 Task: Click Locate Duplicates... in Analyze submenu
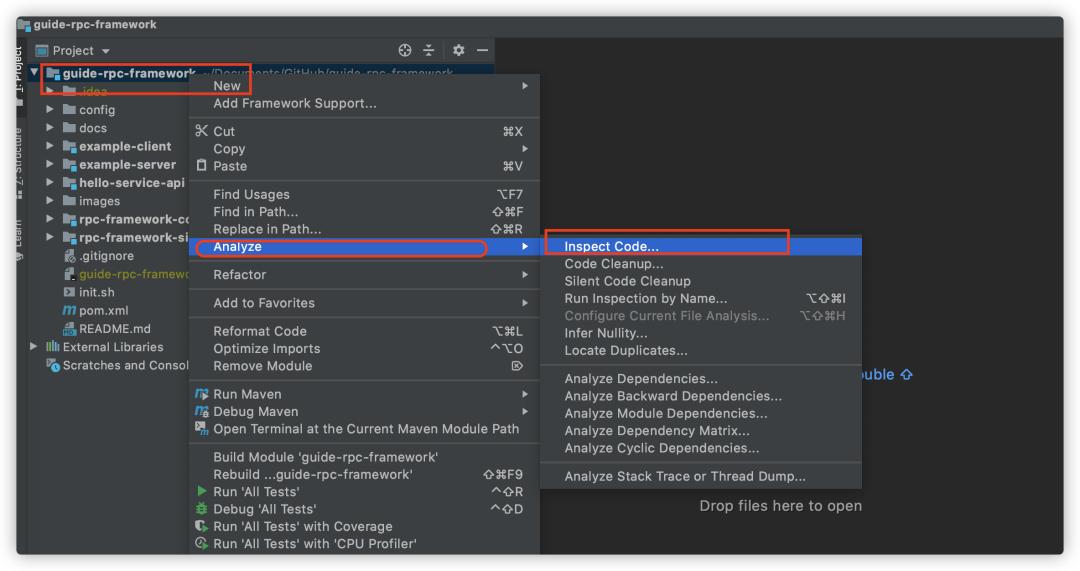point(626,351)
